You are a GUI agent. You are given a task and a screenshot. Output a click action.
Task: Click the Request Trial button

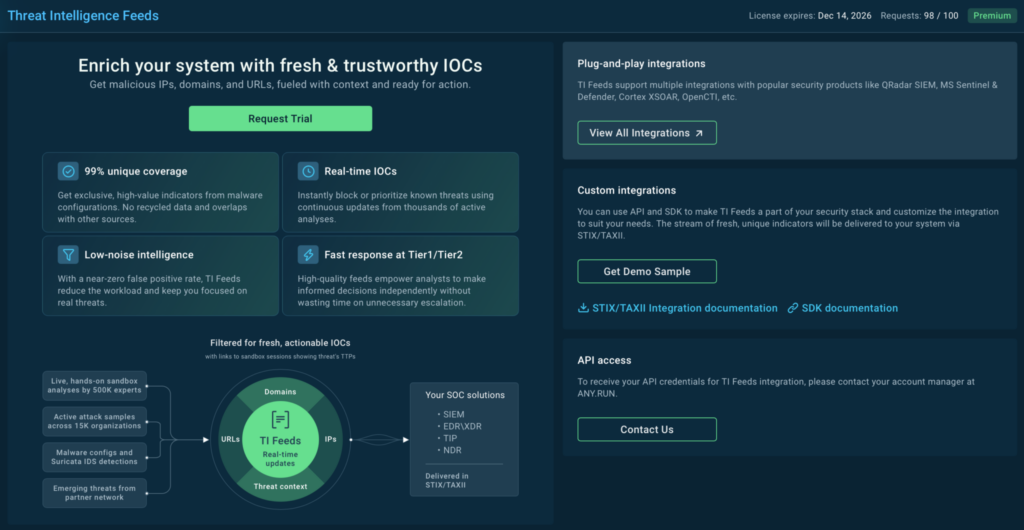(280, 119)
